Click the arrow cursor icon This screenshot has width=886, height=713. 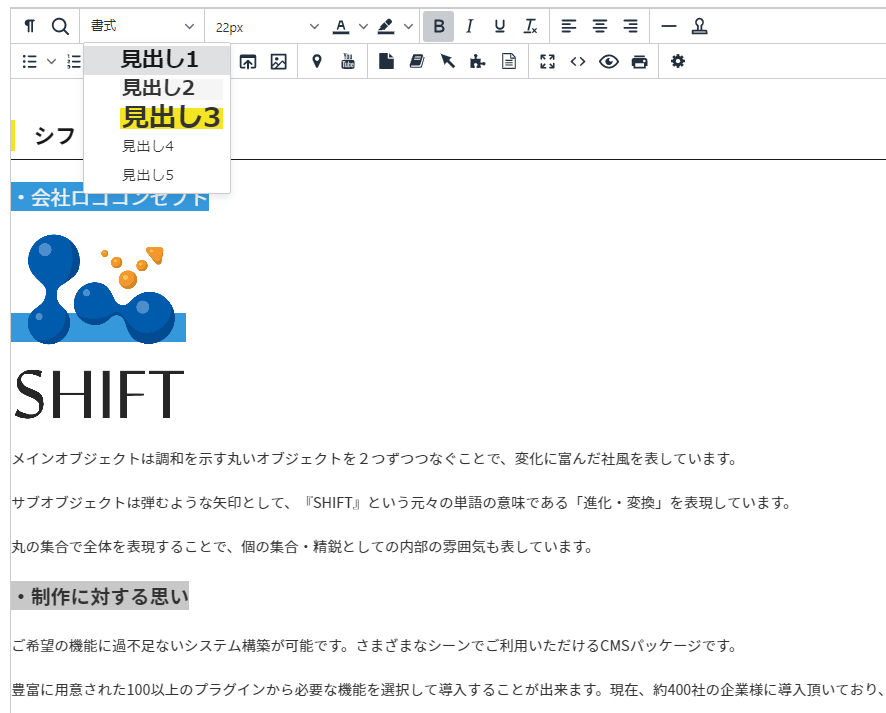(x=448, y=61)
